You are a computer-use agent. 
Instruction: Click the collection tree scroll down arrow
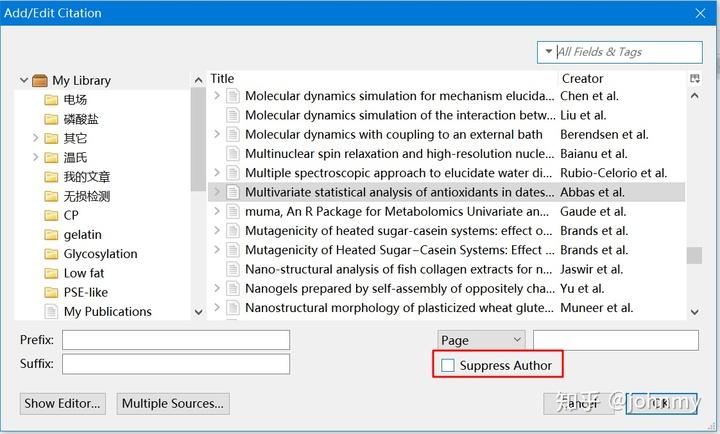[x=198, y=312]
